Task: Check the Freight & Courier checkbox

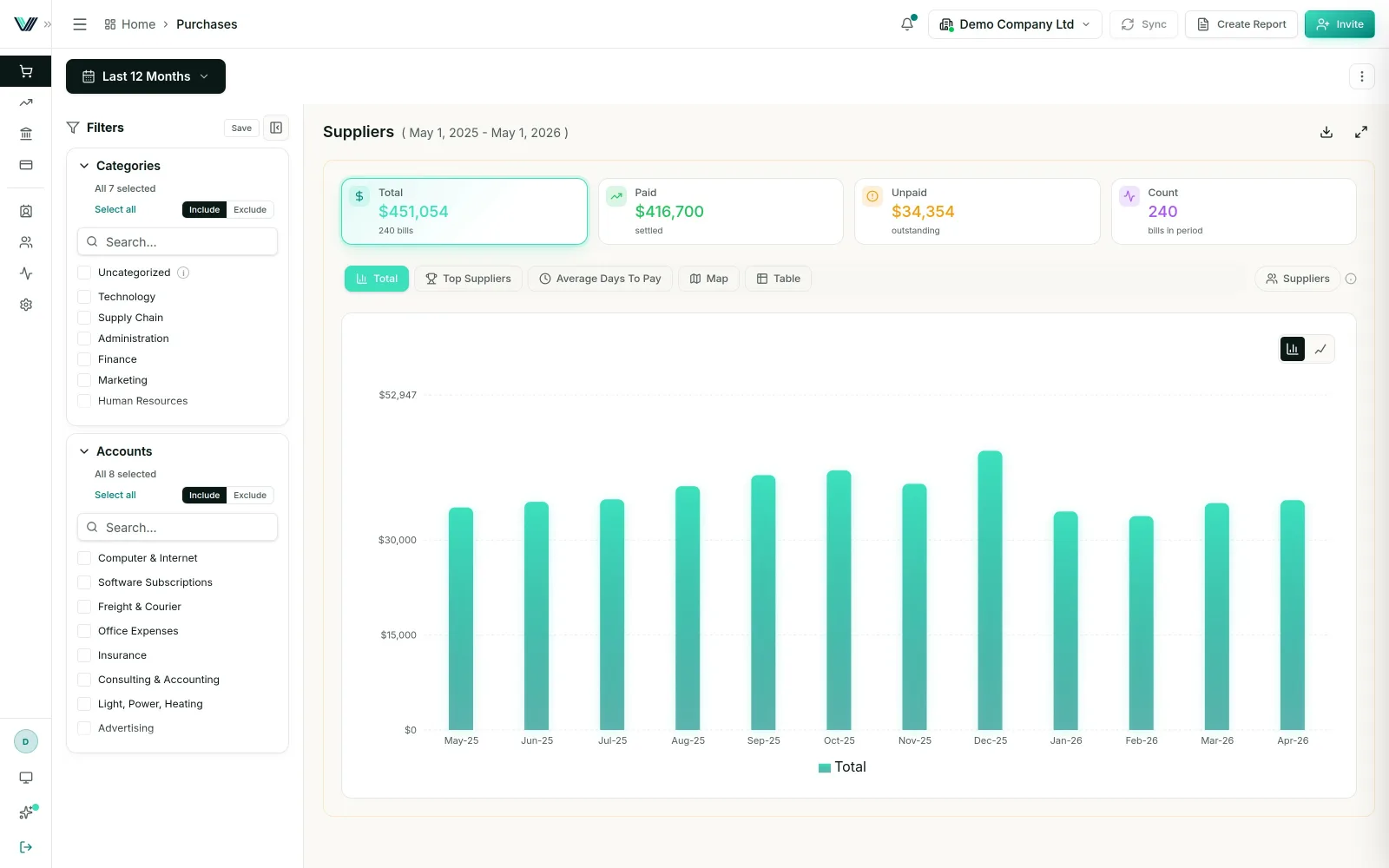Action: point(84,607)
